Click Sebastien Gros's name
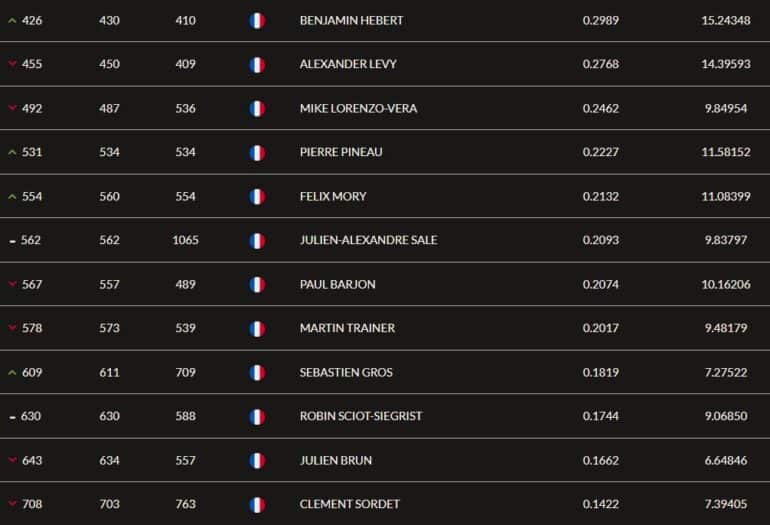The image size is (770, 525). click(x=346, y=372)
